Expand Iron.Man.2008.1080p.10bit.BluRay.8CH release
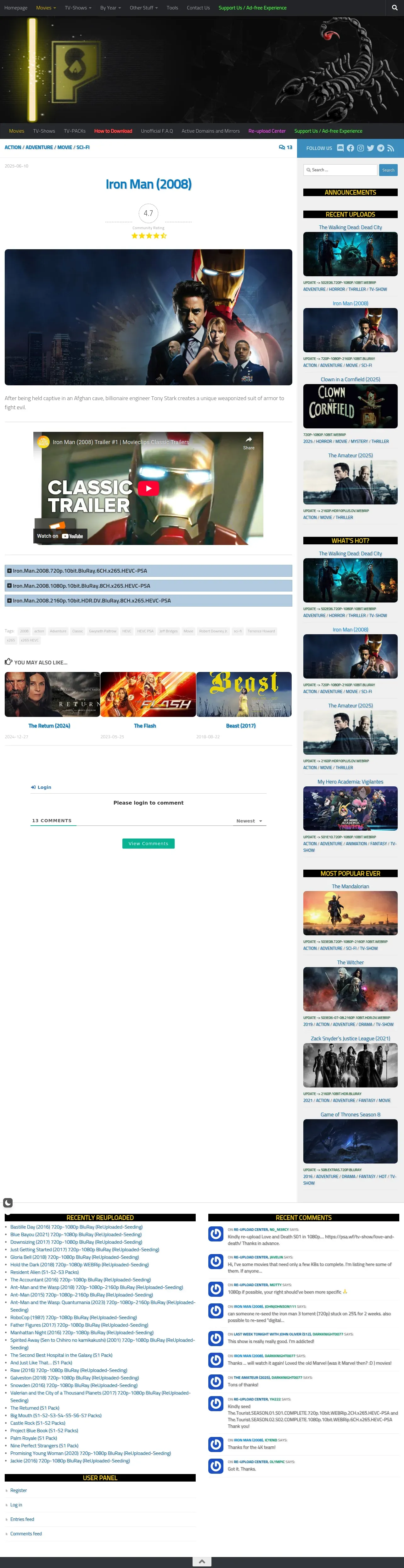The image size is (404, 1568). pyautogui.click(x=148, y=586)
